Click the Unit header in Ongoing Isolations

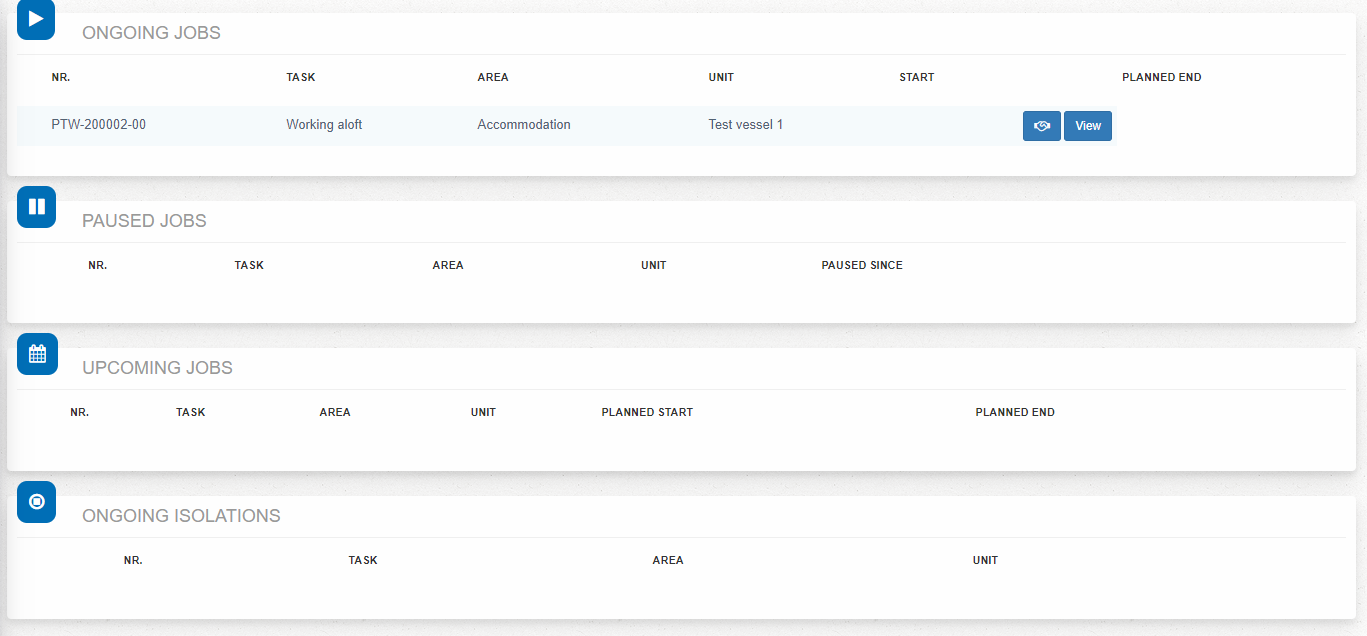pyautogui.click(x=985, y=561)
